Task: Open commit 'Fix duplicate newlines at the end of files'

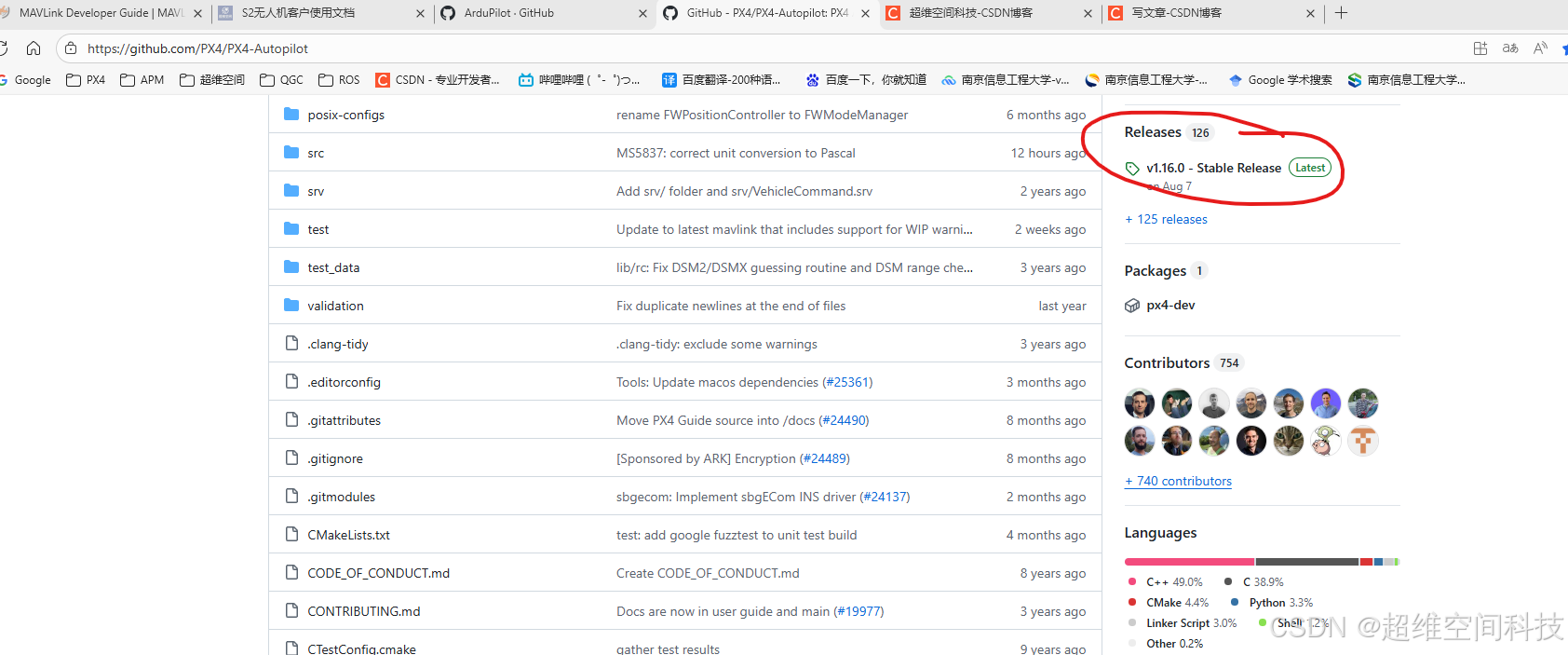Action: click(731, 307)
